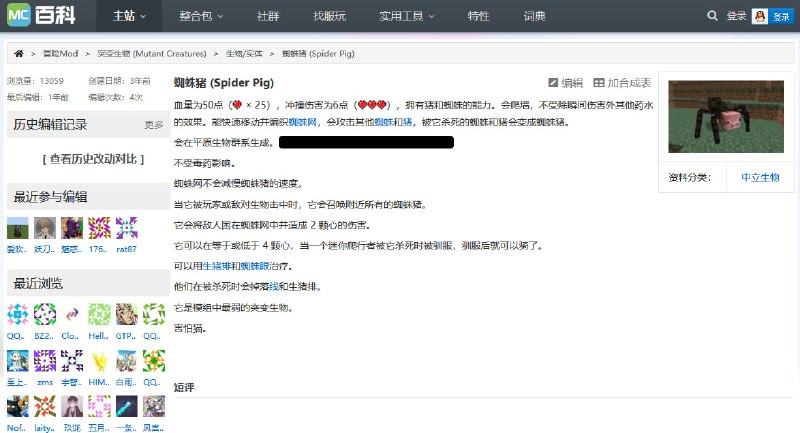
Task: Follow the 蜘蛛网 link in description
Action: (x=303, y=122)
